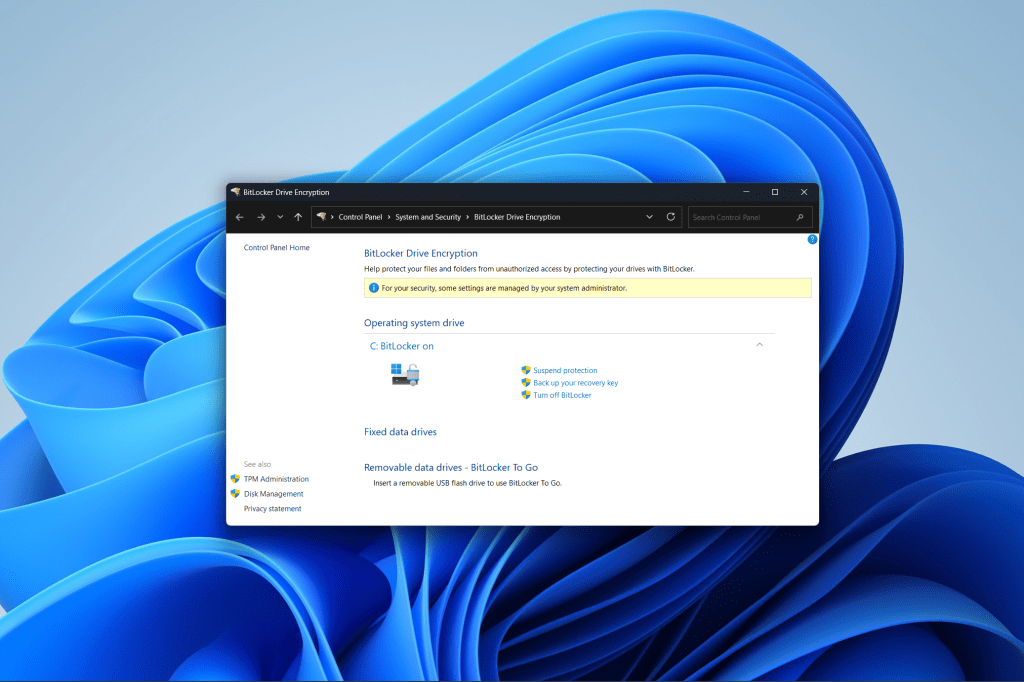Click C: BitLocker on heading
Viewport: 1024px width, 682px height.
coord(402,346)
